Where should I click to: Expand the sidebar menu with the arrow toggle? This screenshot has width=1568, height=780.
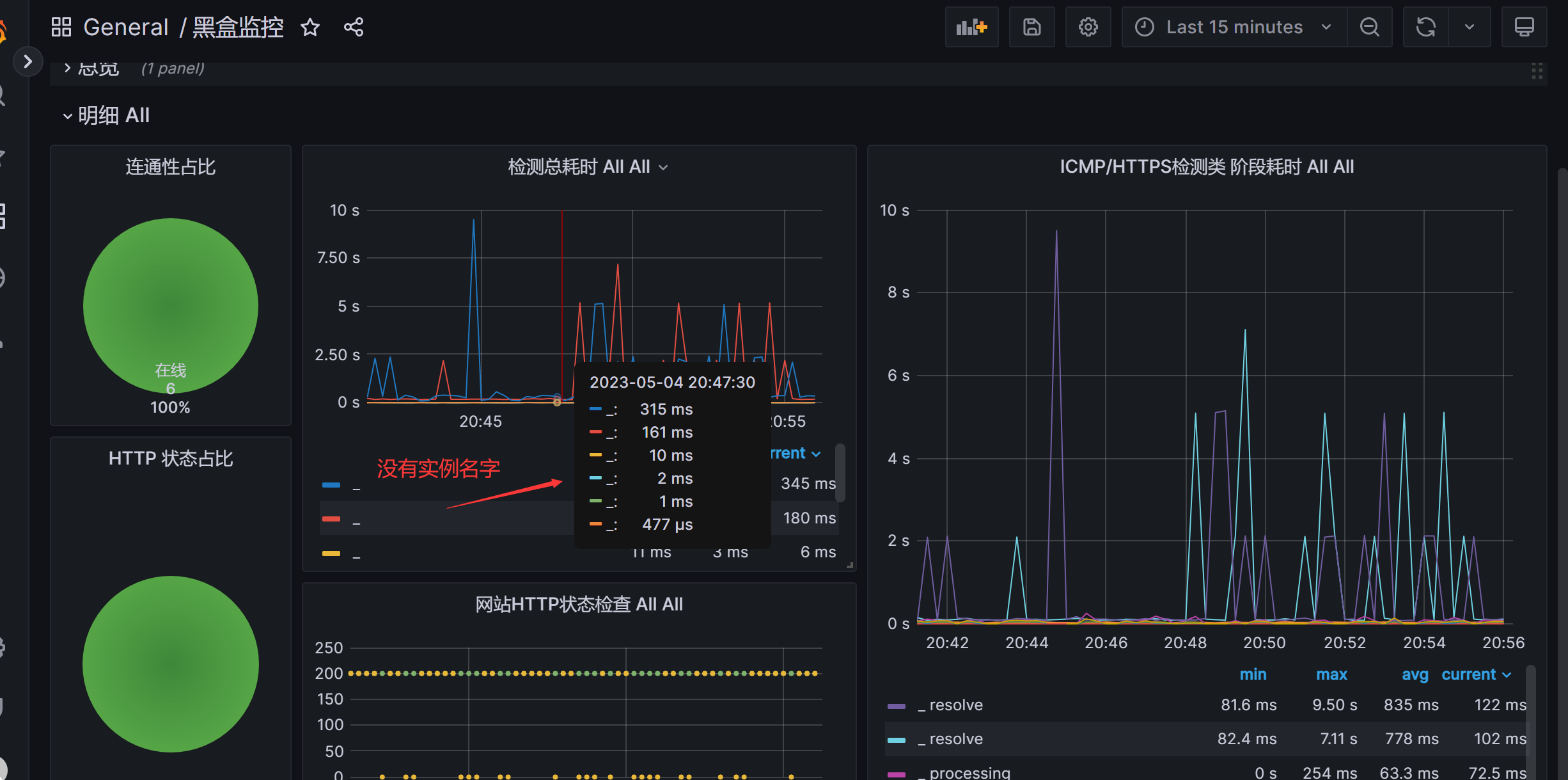tap(27, 61)
